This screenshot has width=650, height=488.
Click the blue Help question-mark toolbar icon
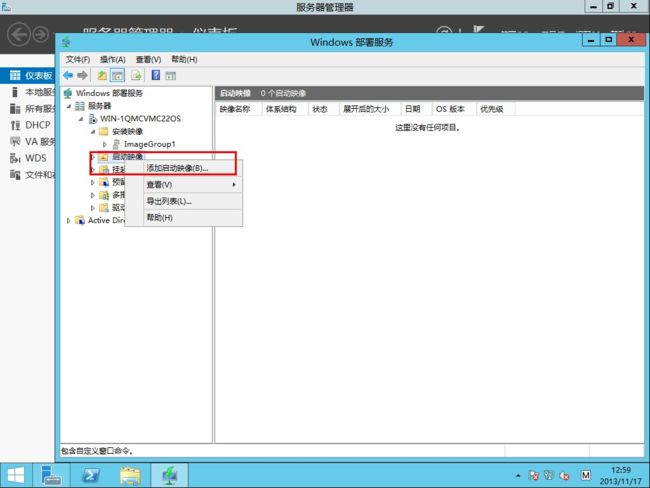155,75
